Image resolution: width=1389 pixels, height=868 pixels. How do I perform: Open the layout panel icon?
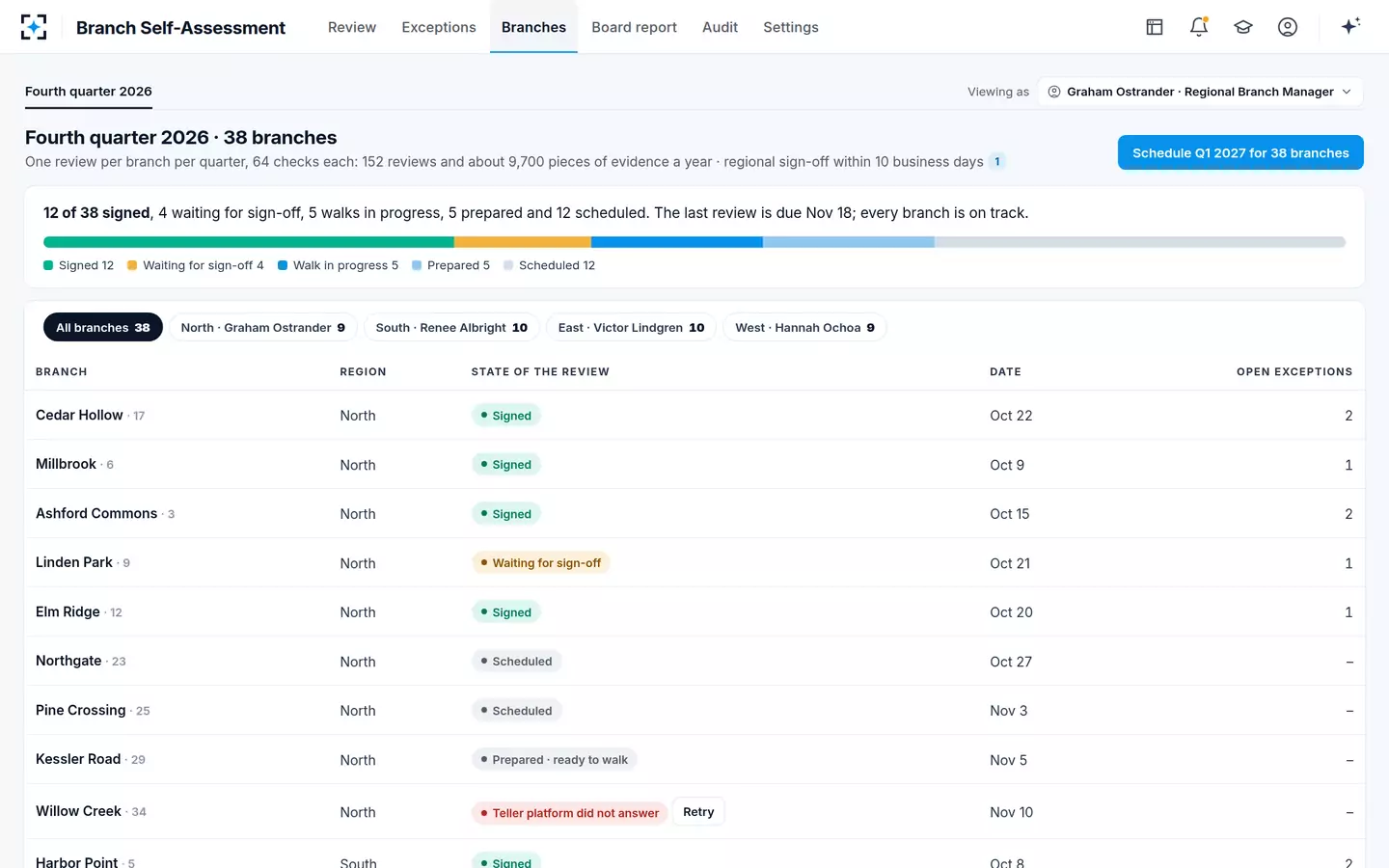[1155, 27]
